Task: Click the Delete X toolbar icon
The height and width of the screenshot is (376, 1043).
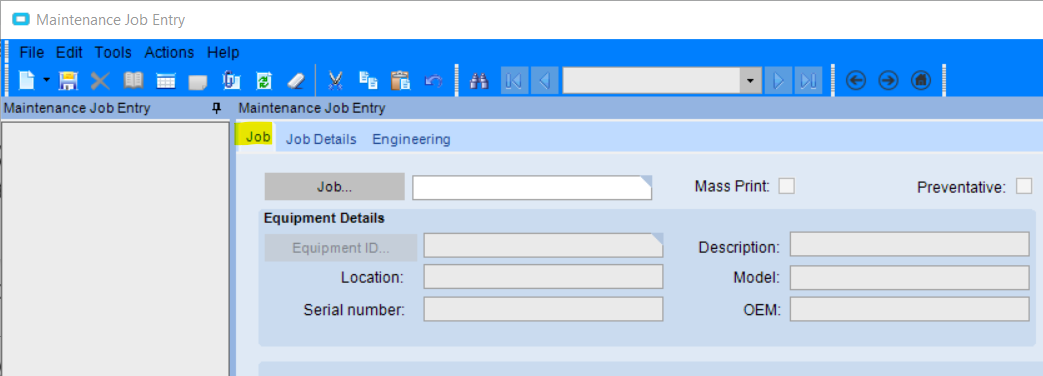Action: pos(100,81)
